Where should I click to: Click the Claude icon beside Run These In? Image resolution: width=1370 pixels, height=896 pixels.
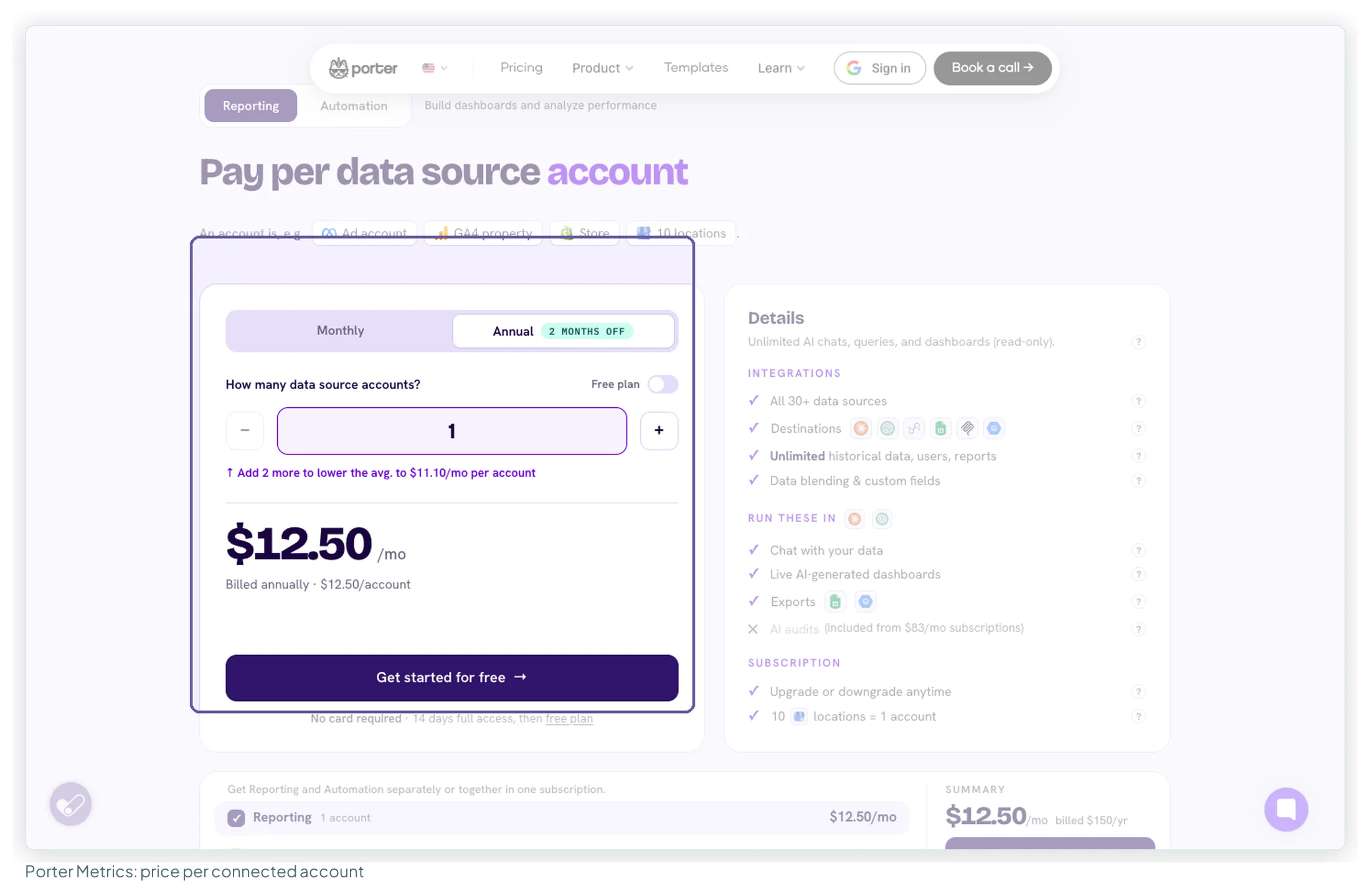pos(854,519)
